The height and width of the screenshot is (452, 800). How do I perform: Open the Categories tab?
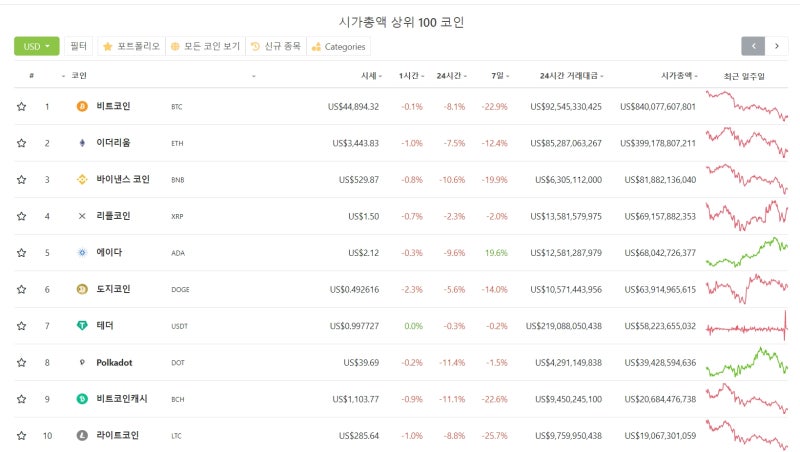(339, 46)
